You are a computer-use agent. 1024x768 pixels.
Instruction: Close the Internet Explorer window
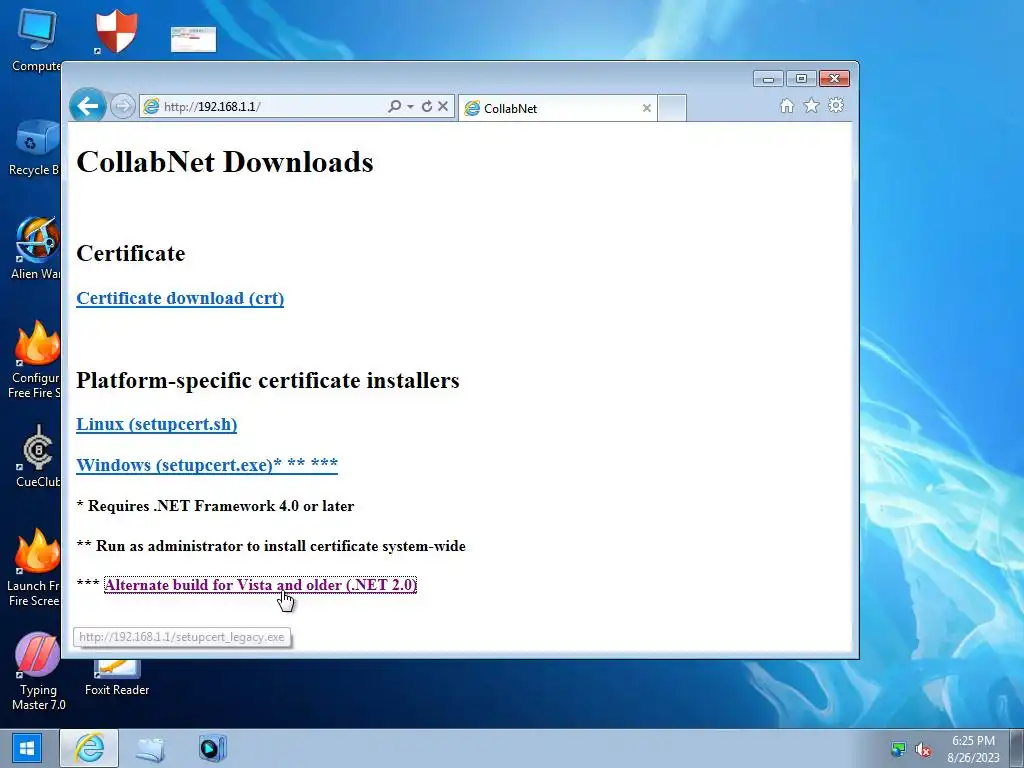point(834,79)
